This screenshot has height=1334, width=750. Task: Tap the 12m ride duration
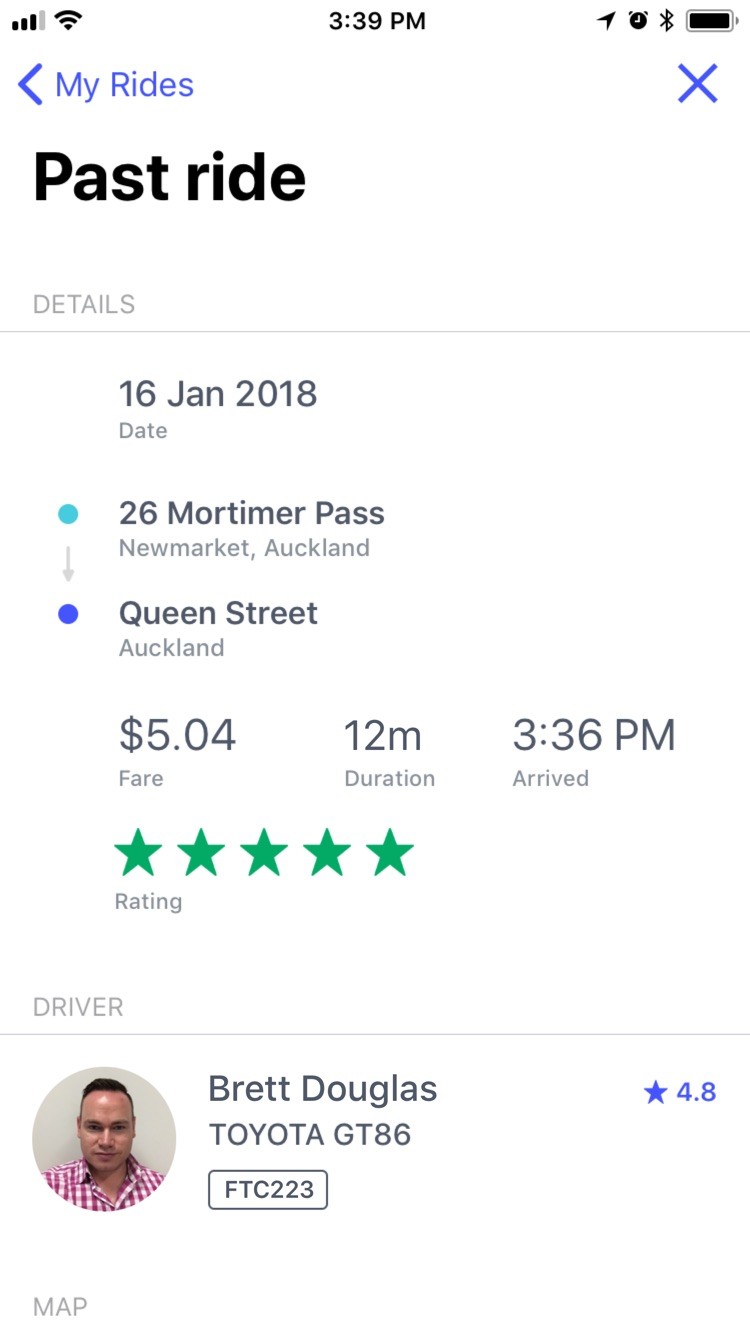point(383,736)
